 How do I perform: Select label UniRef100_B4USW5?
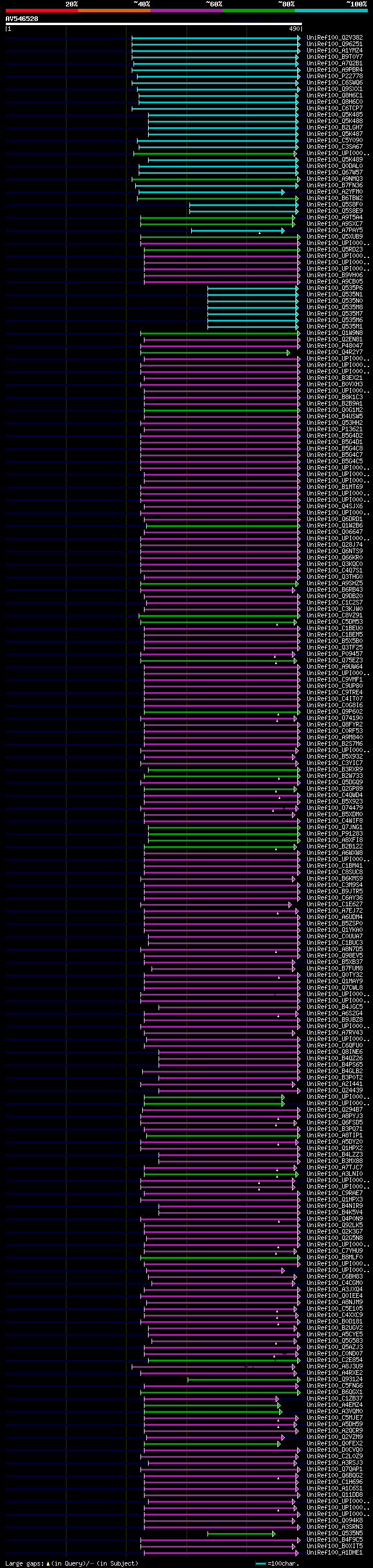pyautogui.click(x=335, y=416)
